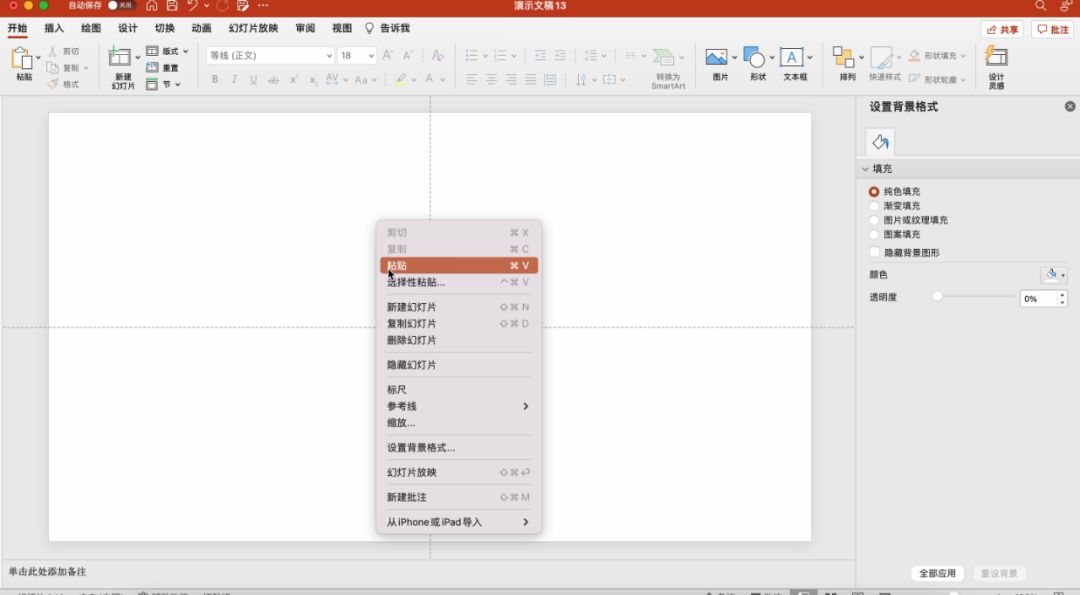The height and width of the screenshot is (595, 1080).
Task: Switch to the 插入 ribbon tab
Action: pos(52,28)
